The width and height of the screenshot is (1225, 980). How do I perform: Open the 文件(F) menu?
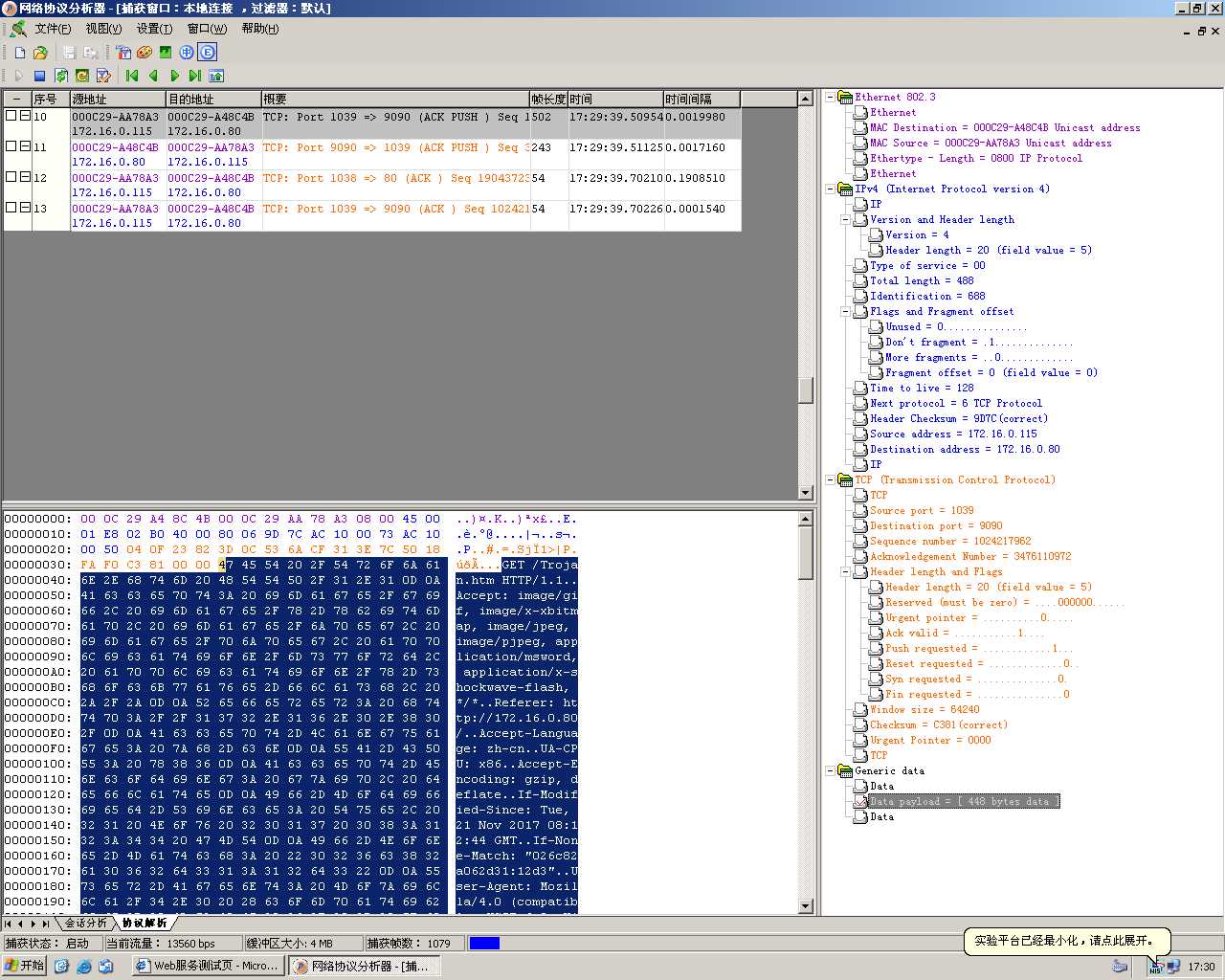53,29
